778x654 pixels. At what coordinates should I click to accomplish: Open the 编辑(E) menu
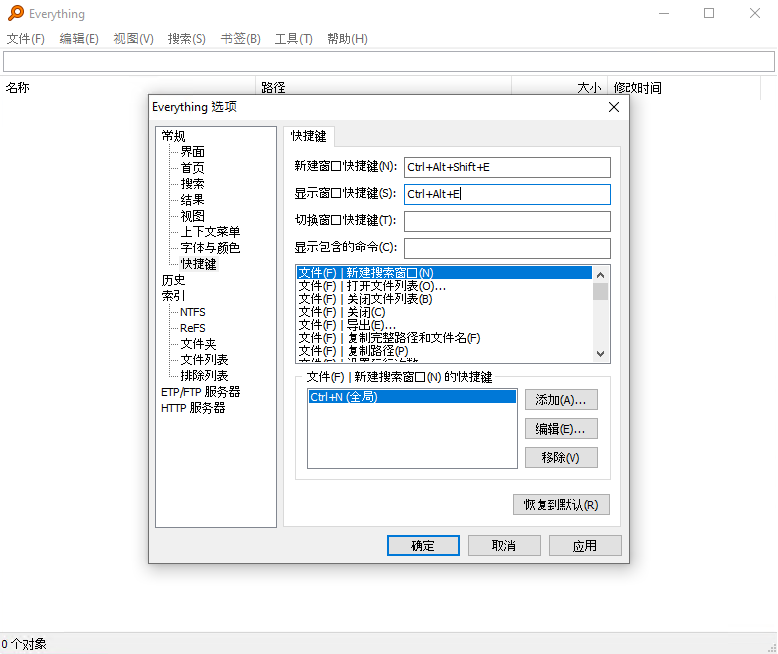[x=79, y=39]
